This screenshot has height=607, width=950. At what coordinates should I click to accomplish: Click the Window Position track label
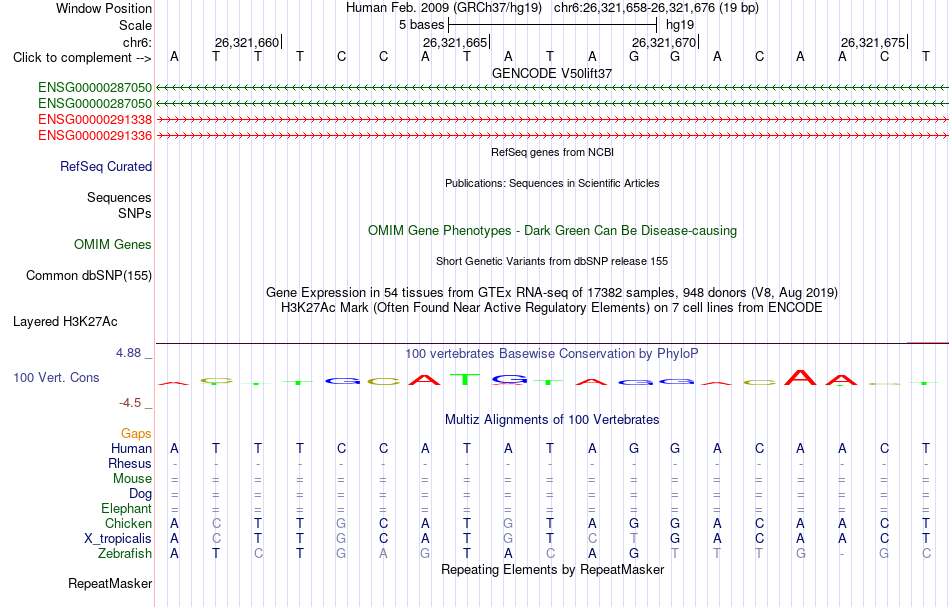(x=104, y=8)
